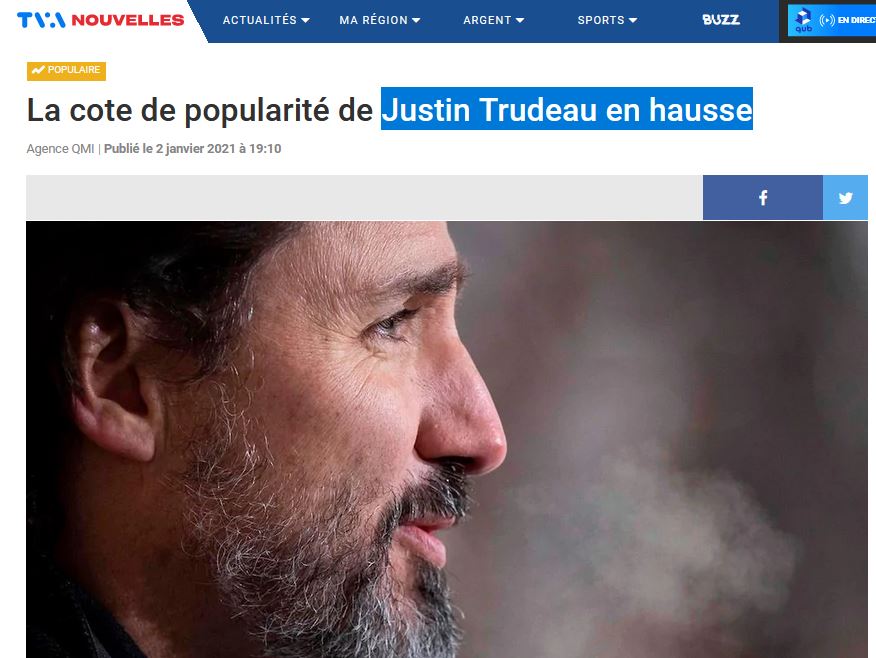Open the Buzz menu item

coord(721,20)
